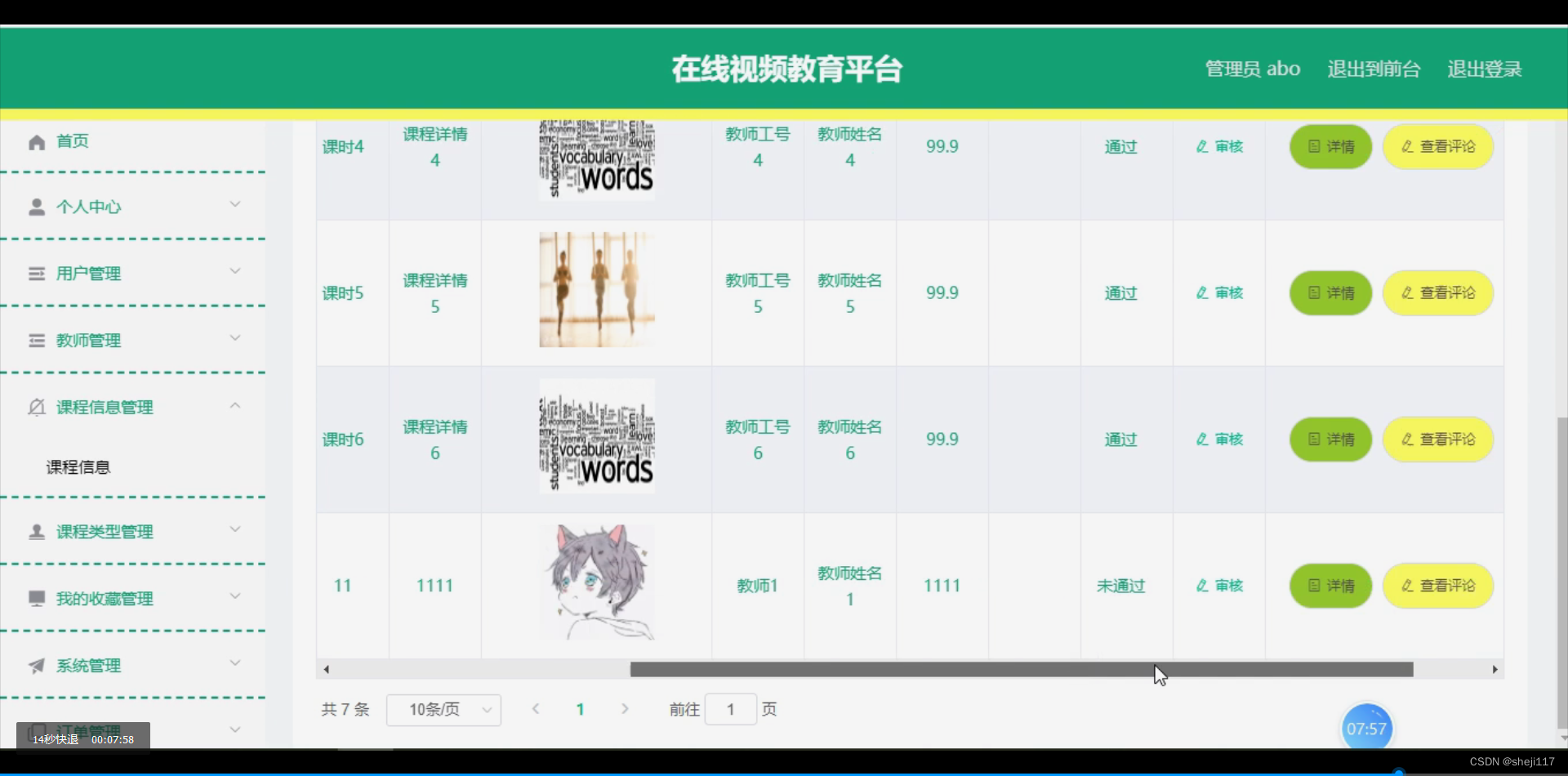Click the 订单管理 icon at sidebar bottom
The image size is (1568, 776).
tap(38, 728)
